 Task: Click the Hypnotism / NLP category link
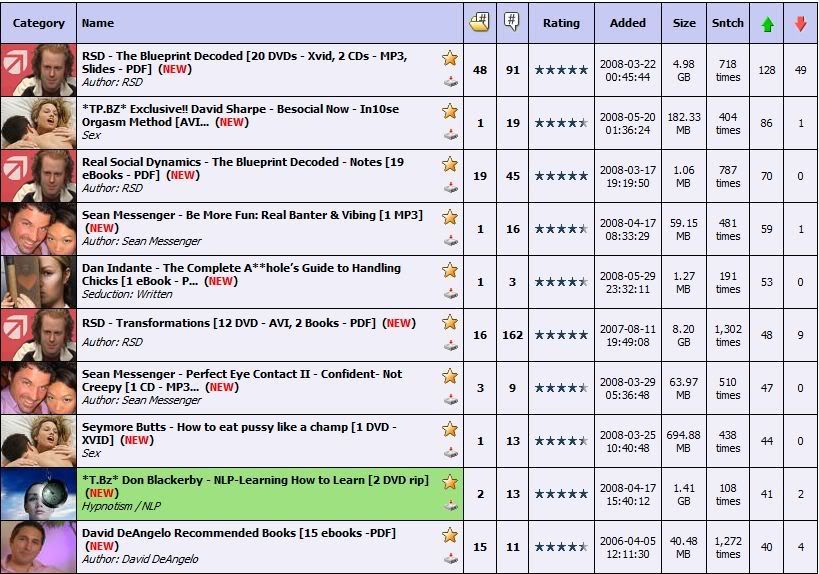pos(121,507)
